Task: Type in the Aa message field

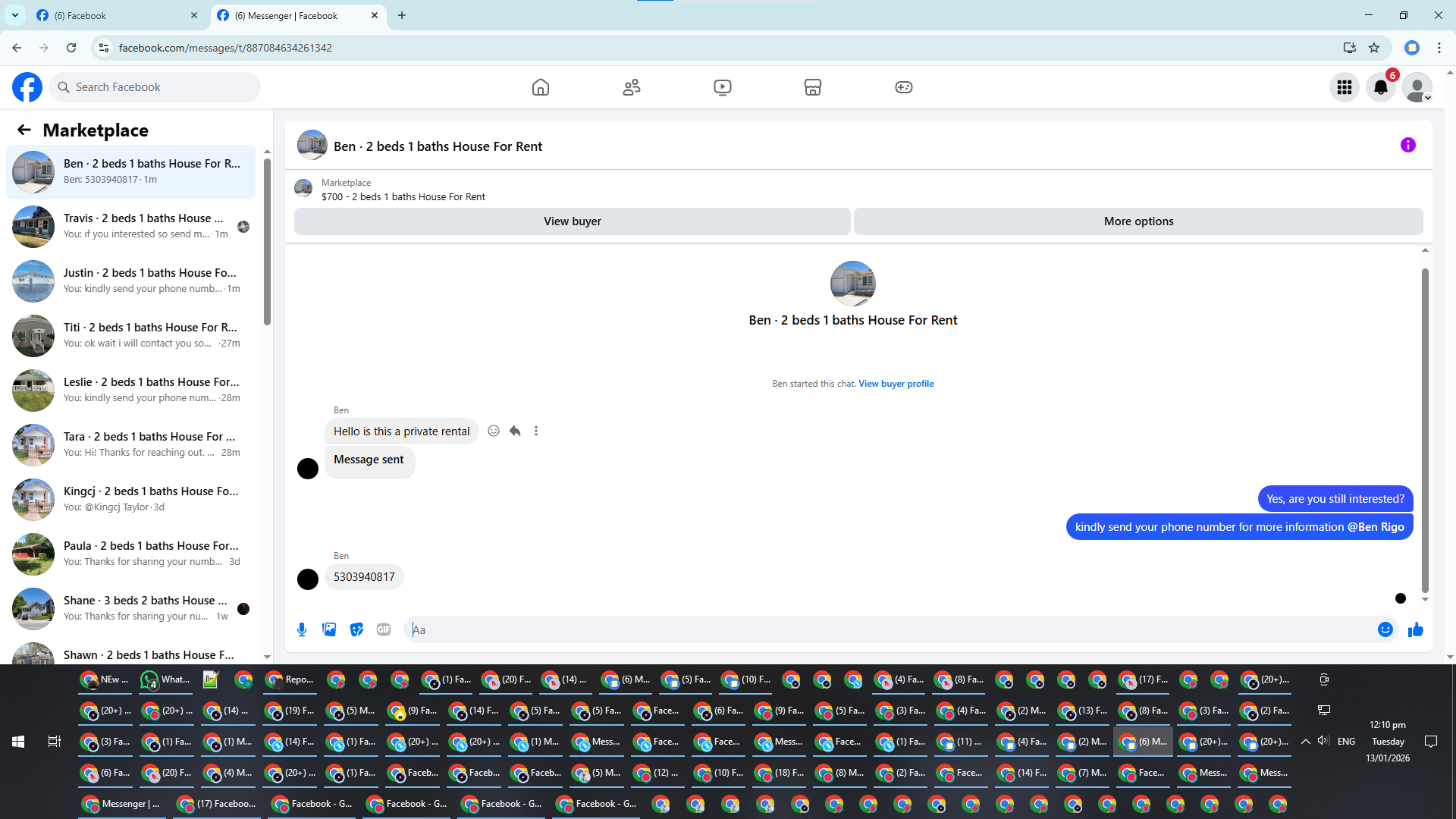Action: tap(887, 629)
